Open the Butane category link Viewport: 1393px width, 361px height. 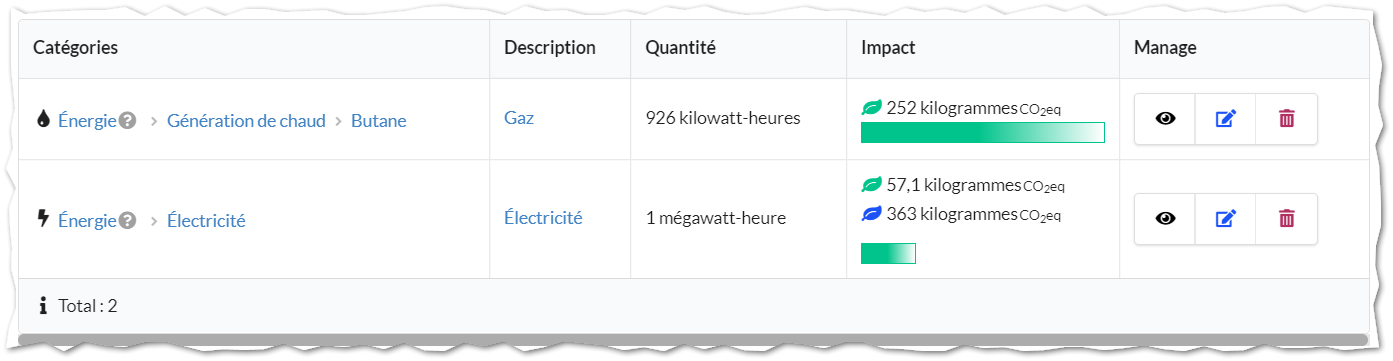pyautogui.click(x=379, y=120)
